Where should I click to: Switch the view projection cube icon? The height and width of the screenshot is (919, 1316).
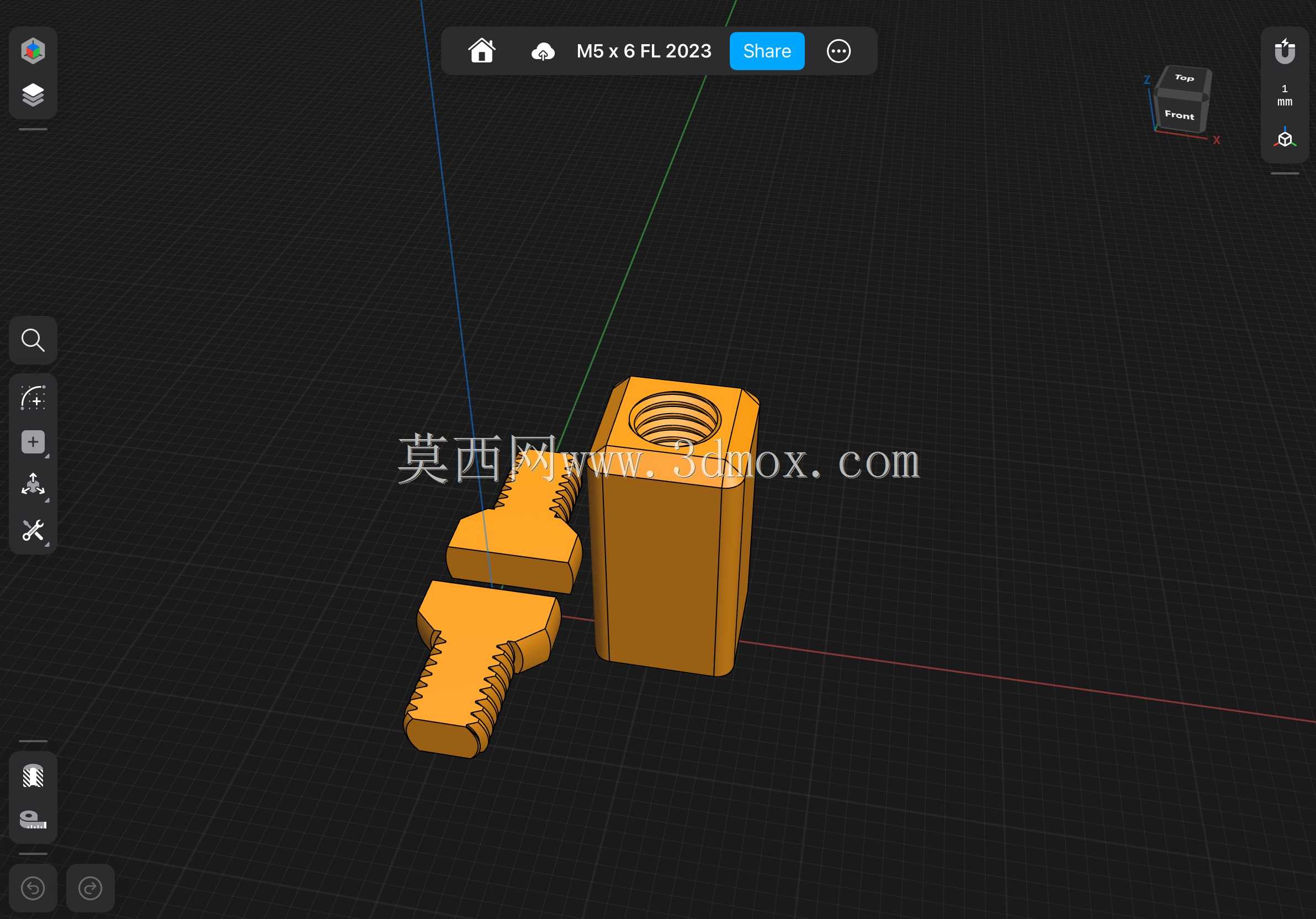pyautogui.click(x=1285, y=138)
